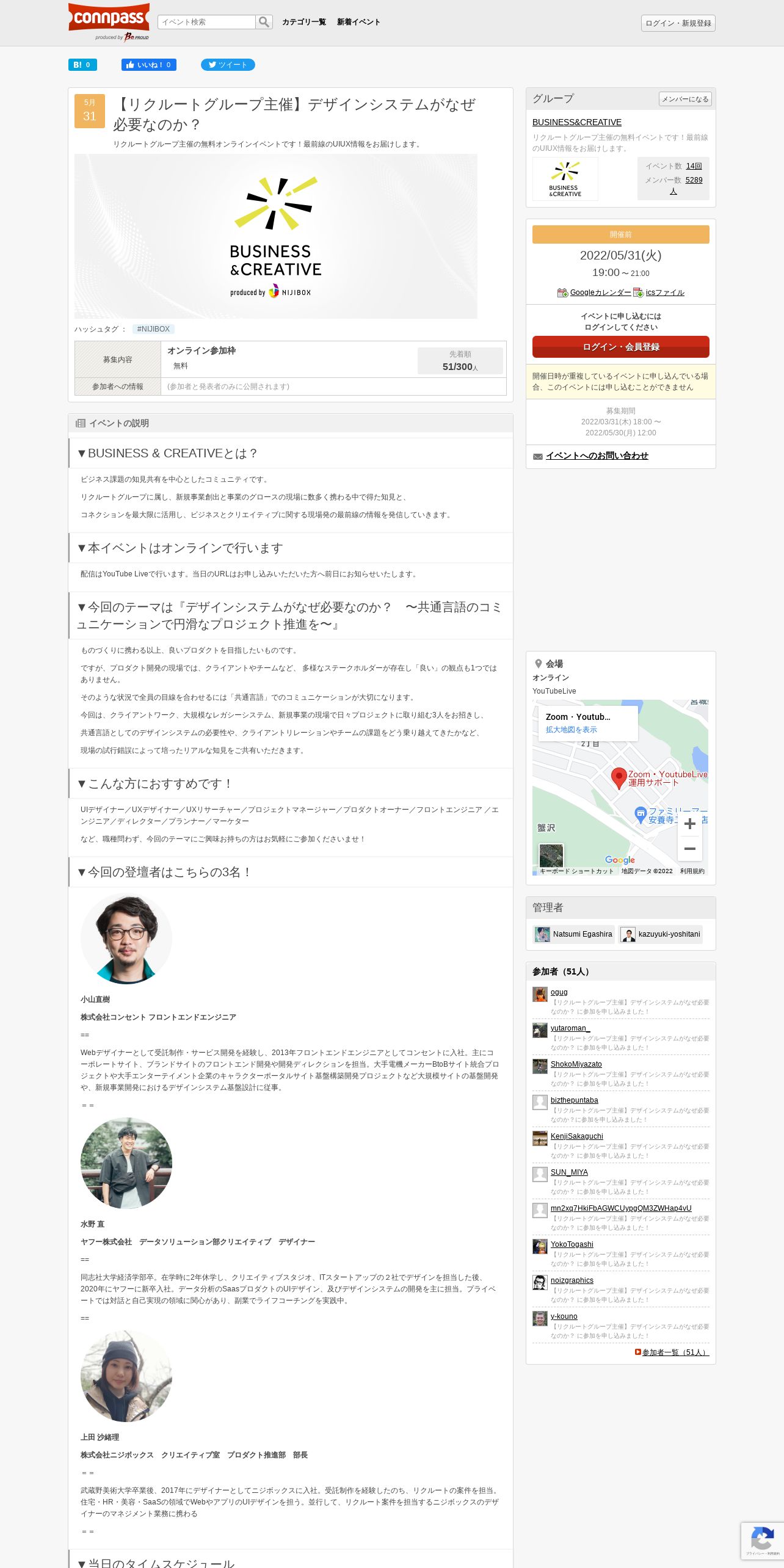Screen dimensions: 784x1568
Task: Click the 51/300人 capacity counter
Action: pos(460,366)
